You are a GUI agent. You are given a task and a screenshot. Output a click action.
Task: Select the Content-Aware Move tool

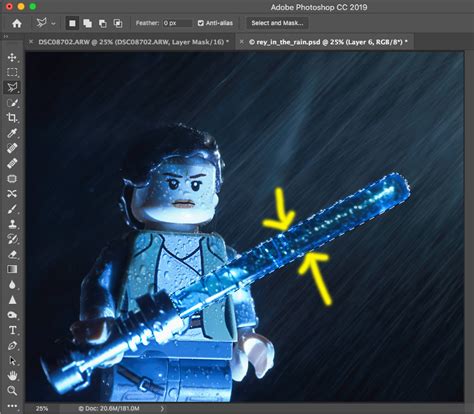click(12, 194)
